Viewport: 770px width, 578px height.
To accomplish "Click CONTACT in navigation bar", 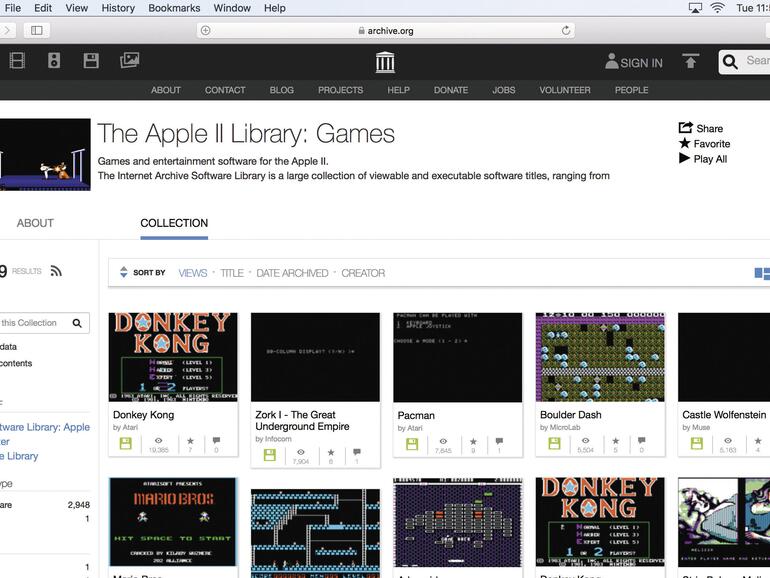I will 225,90.
